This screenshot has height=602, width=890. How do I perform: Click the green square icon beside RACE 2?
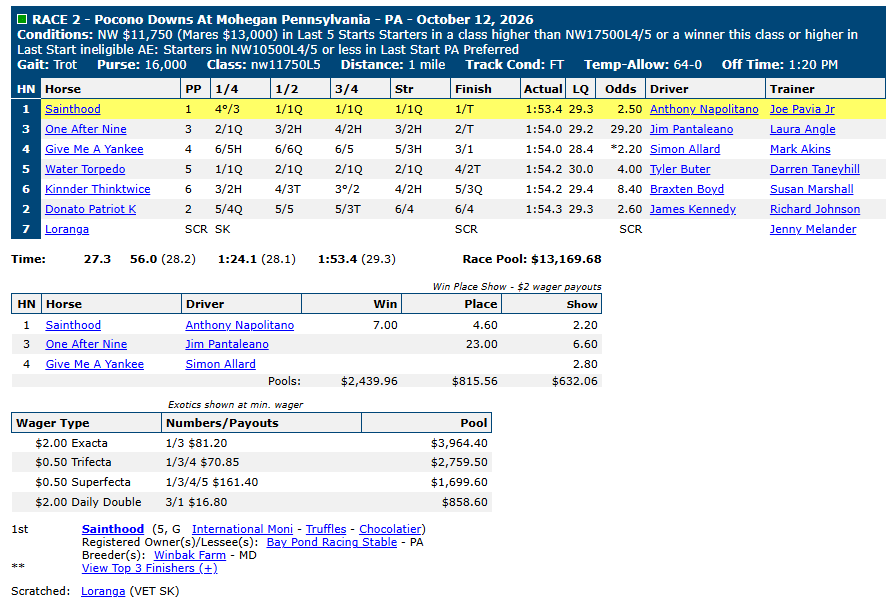(x=22, y=19)
